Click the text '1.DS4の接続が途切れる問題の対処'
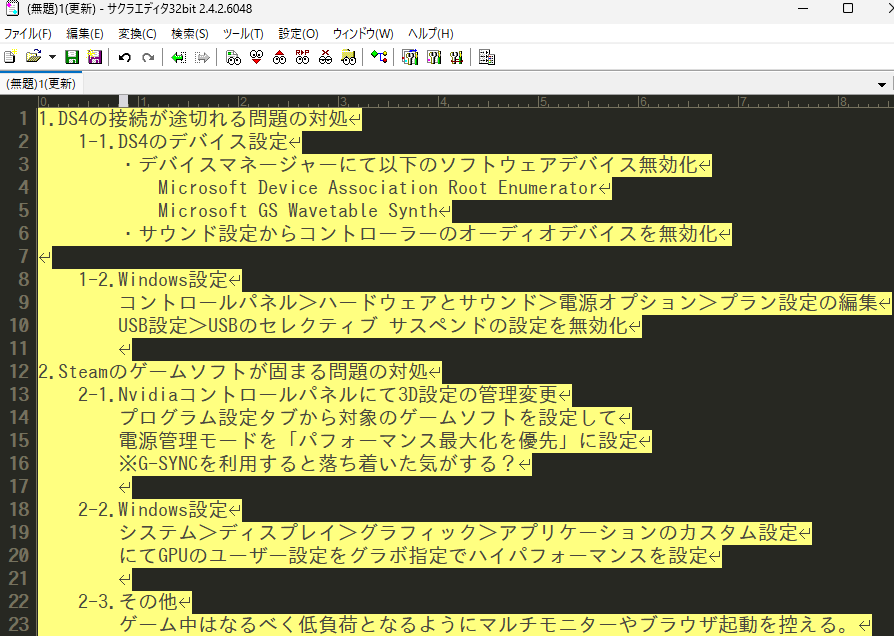This screenshot has height=636, width=894. 193,119
